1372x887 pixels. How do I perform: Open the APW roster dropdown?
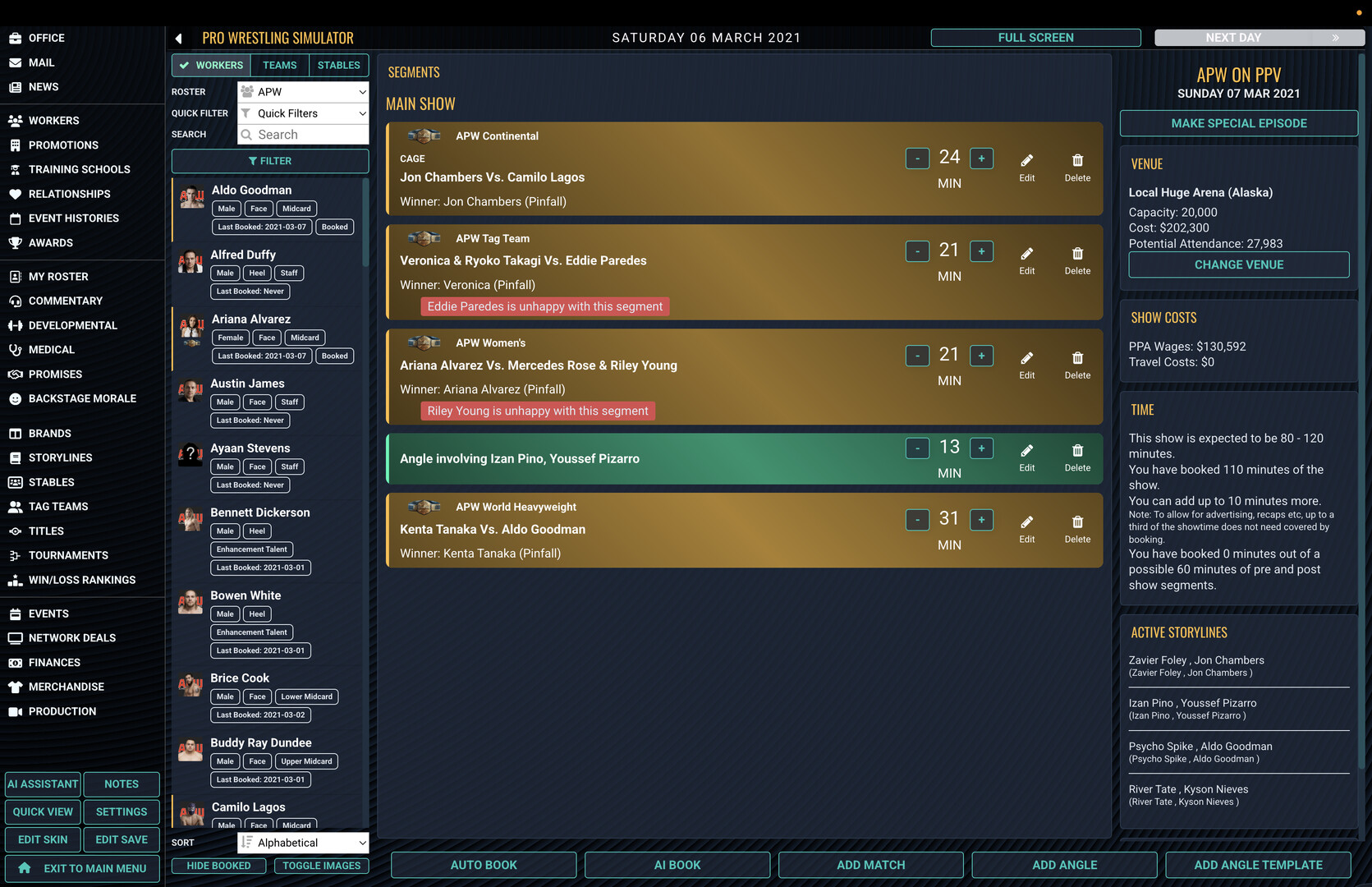[303, 92]
